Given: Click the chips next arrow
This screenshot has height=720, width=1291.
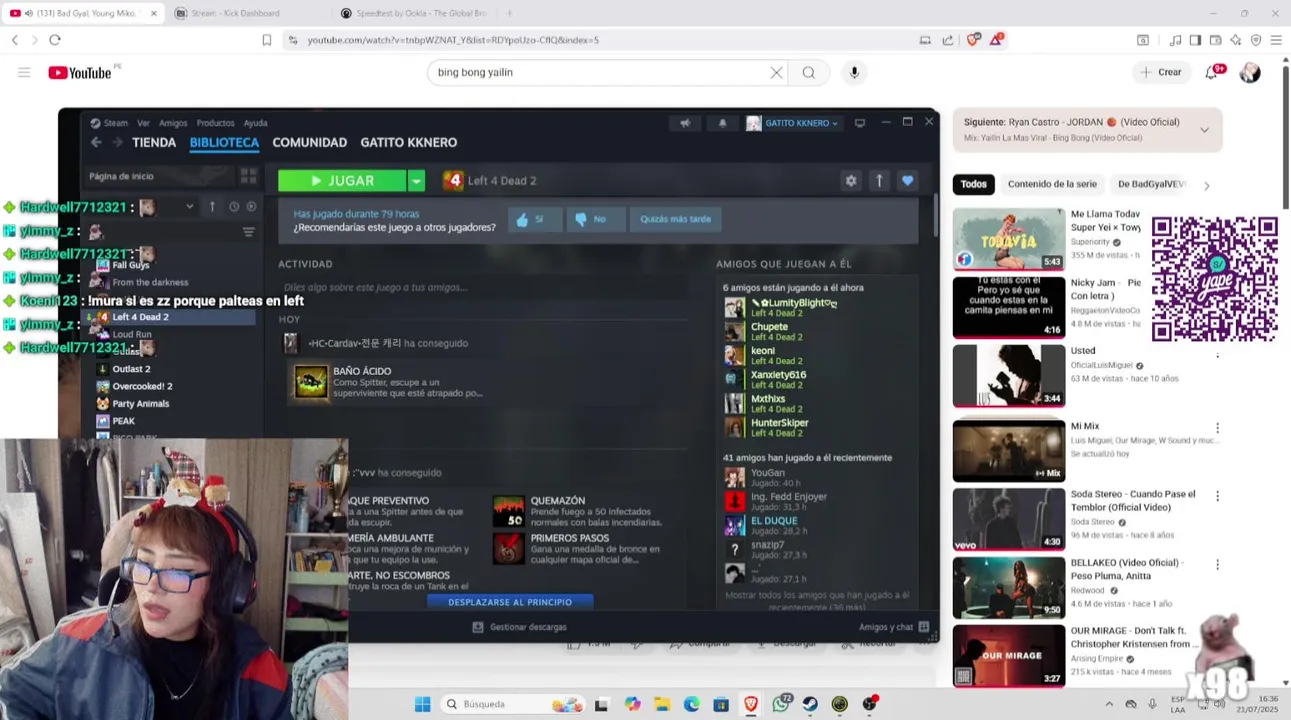Looking at the screenshot, I should click(1206, 185).
